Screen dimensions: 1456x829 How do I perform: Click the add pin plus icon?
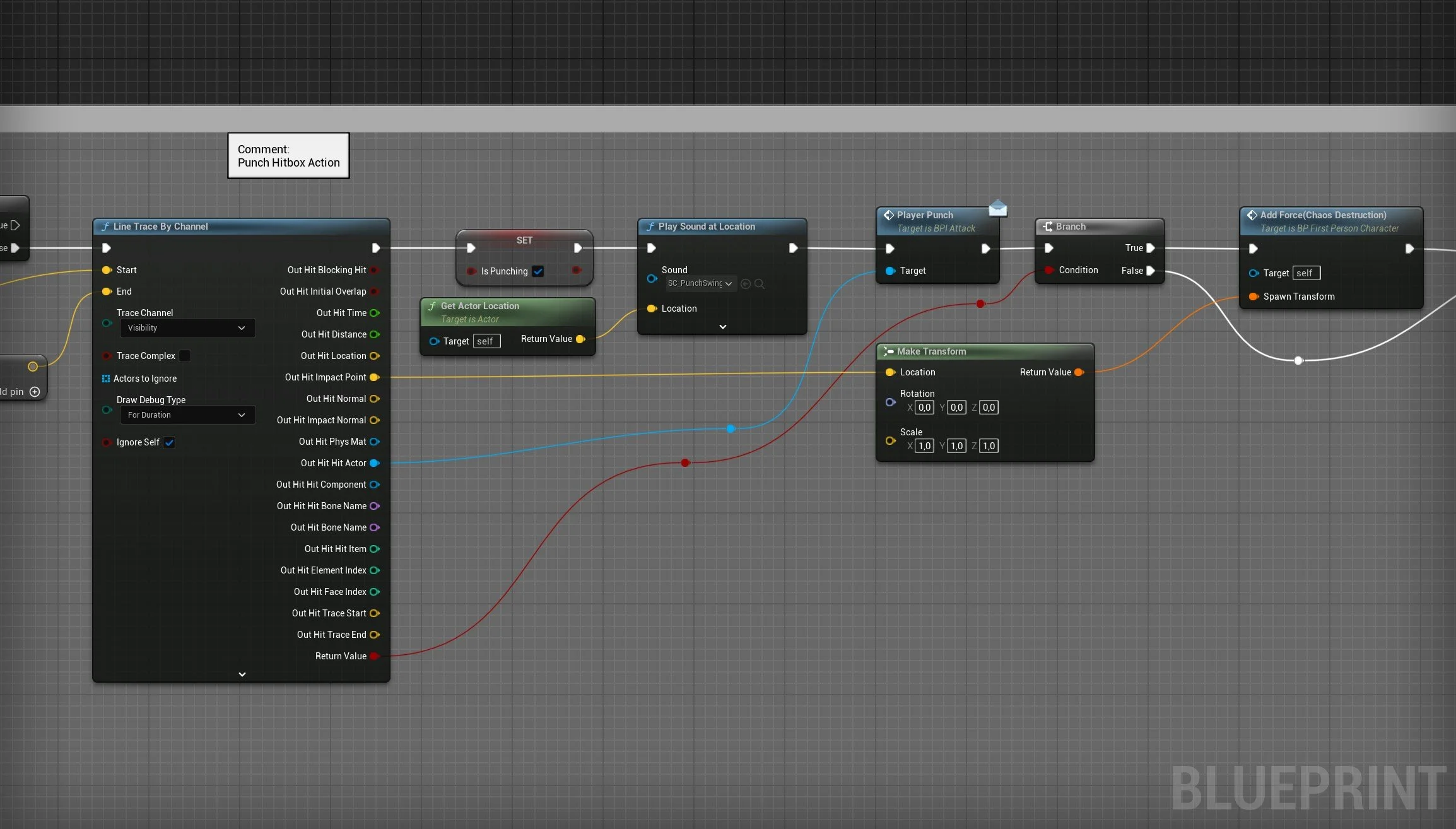[35, 392]
